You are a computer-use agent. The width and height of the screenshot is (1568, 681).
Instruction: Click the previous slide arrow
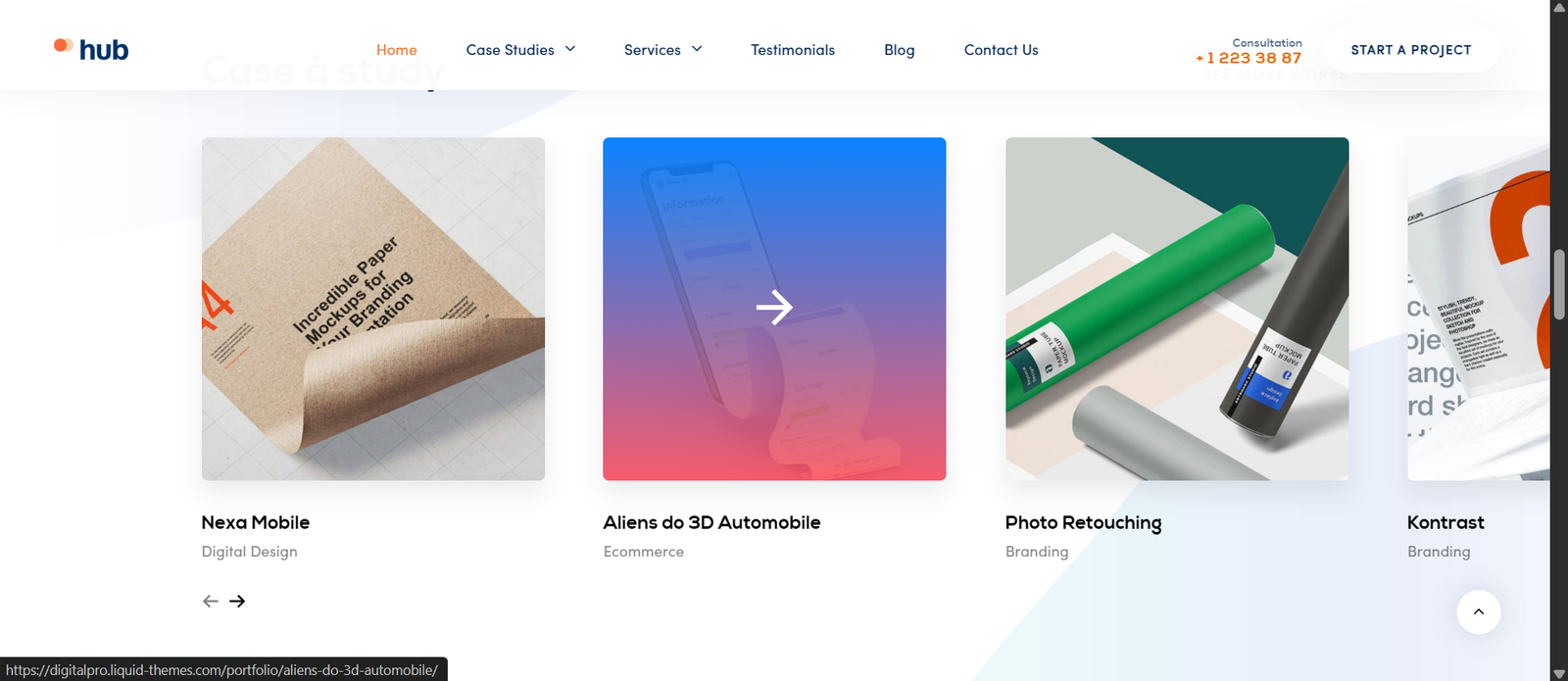[211, 601]
